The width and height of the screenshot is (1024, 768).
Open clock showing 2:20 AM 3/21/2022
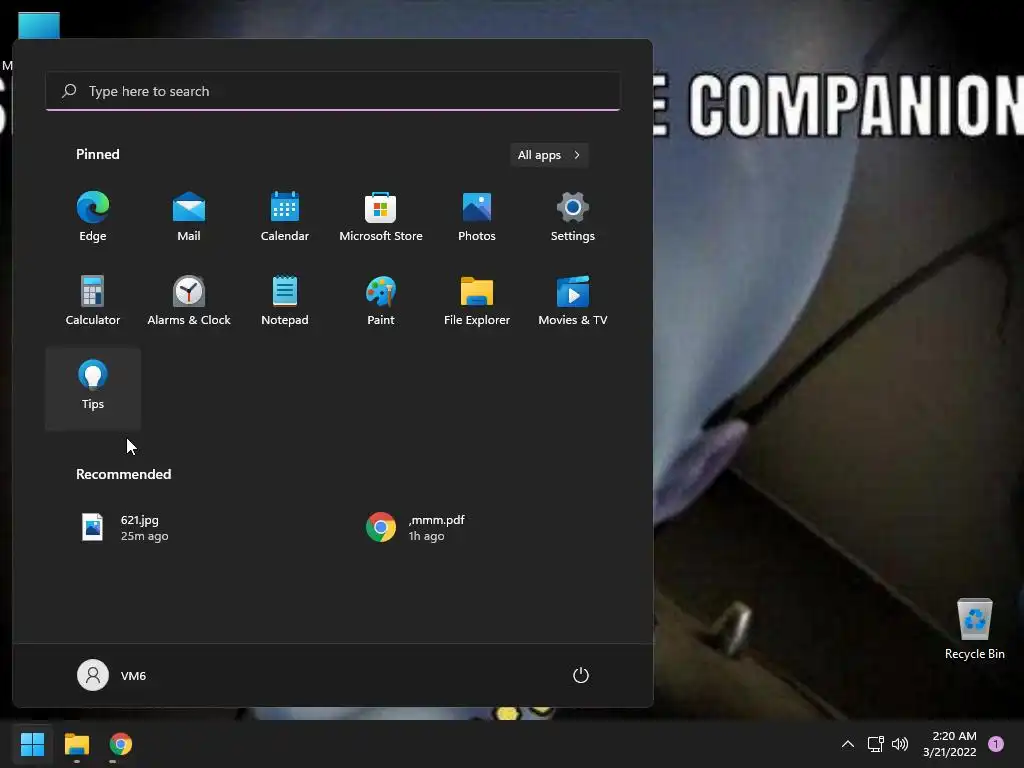coord(950,744)
